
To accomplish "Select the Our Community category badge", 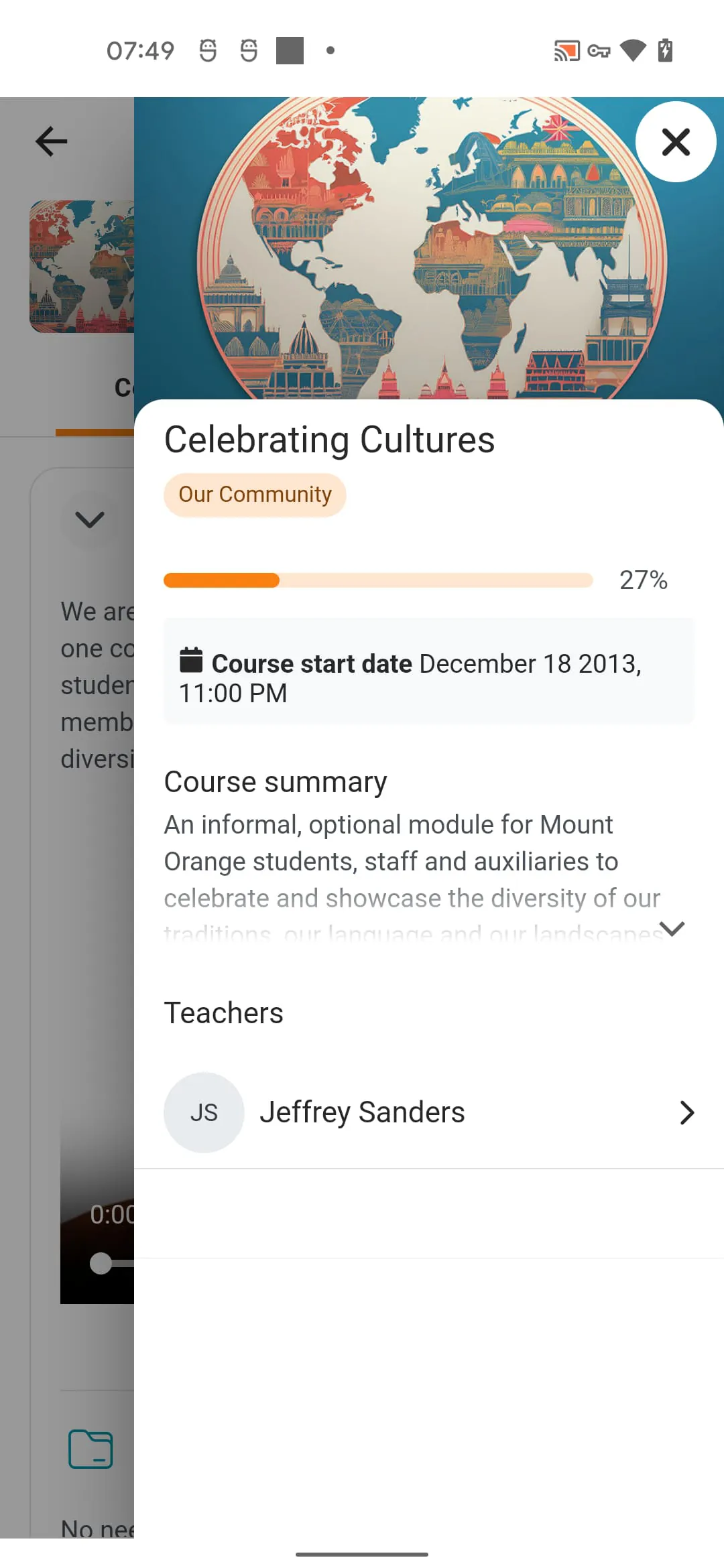I will tap(255, 494).
